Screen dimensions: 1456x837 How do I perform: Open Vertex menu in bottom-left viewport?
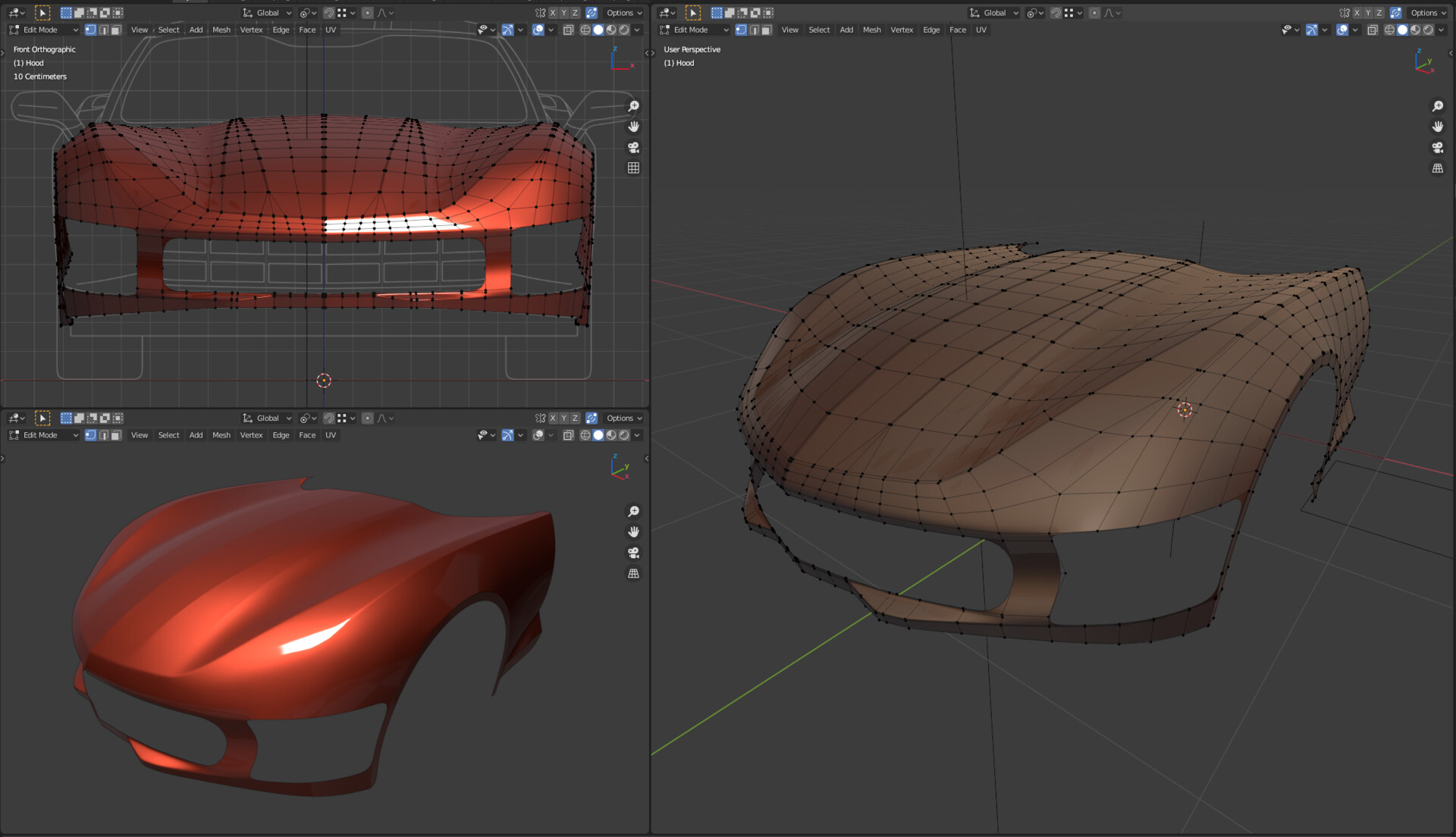pyautogui.click(x=251, y=435)
